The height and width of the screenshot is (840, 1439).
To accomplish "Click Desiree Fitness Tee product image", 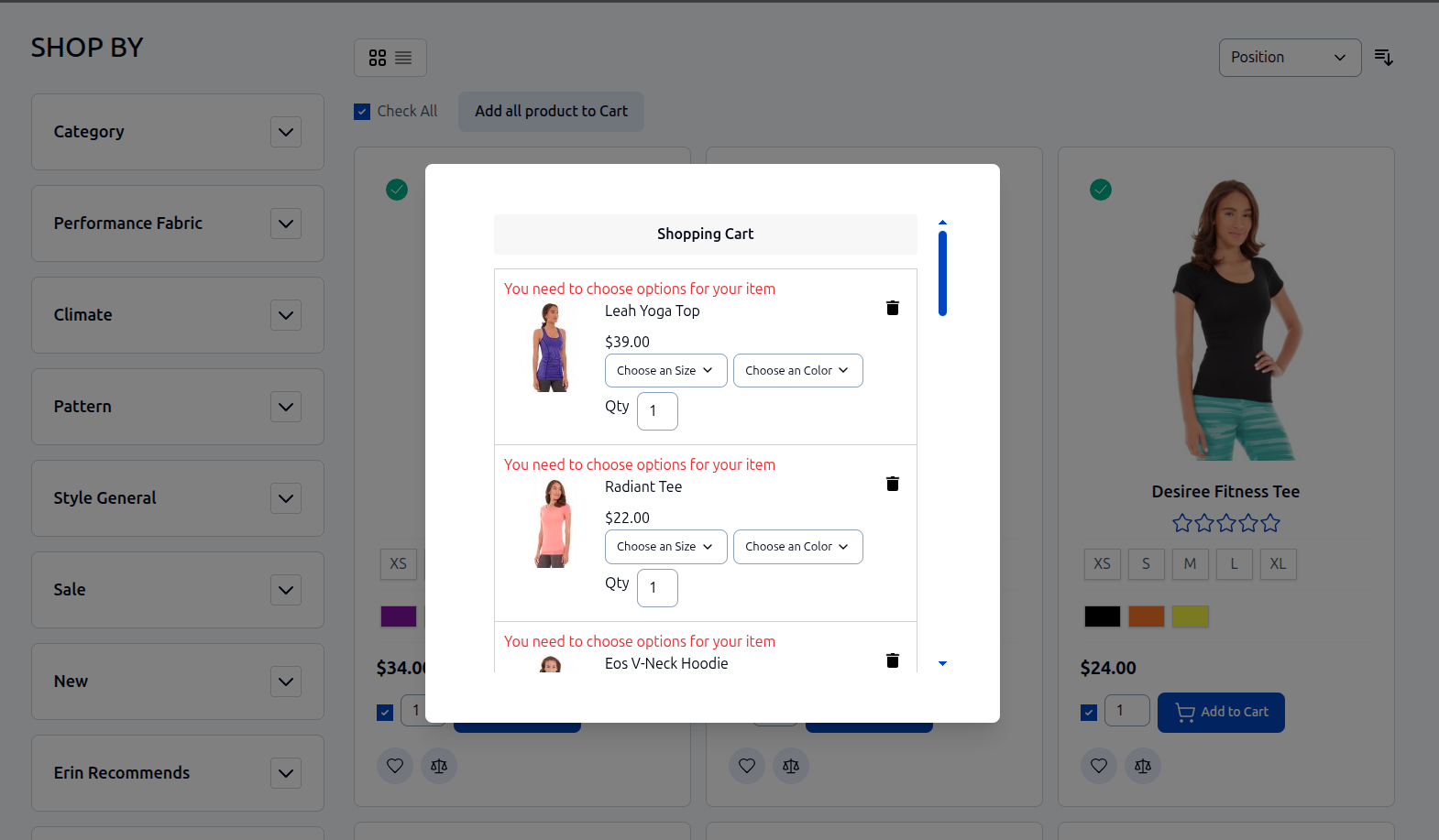I will [x=1226, y=319].
